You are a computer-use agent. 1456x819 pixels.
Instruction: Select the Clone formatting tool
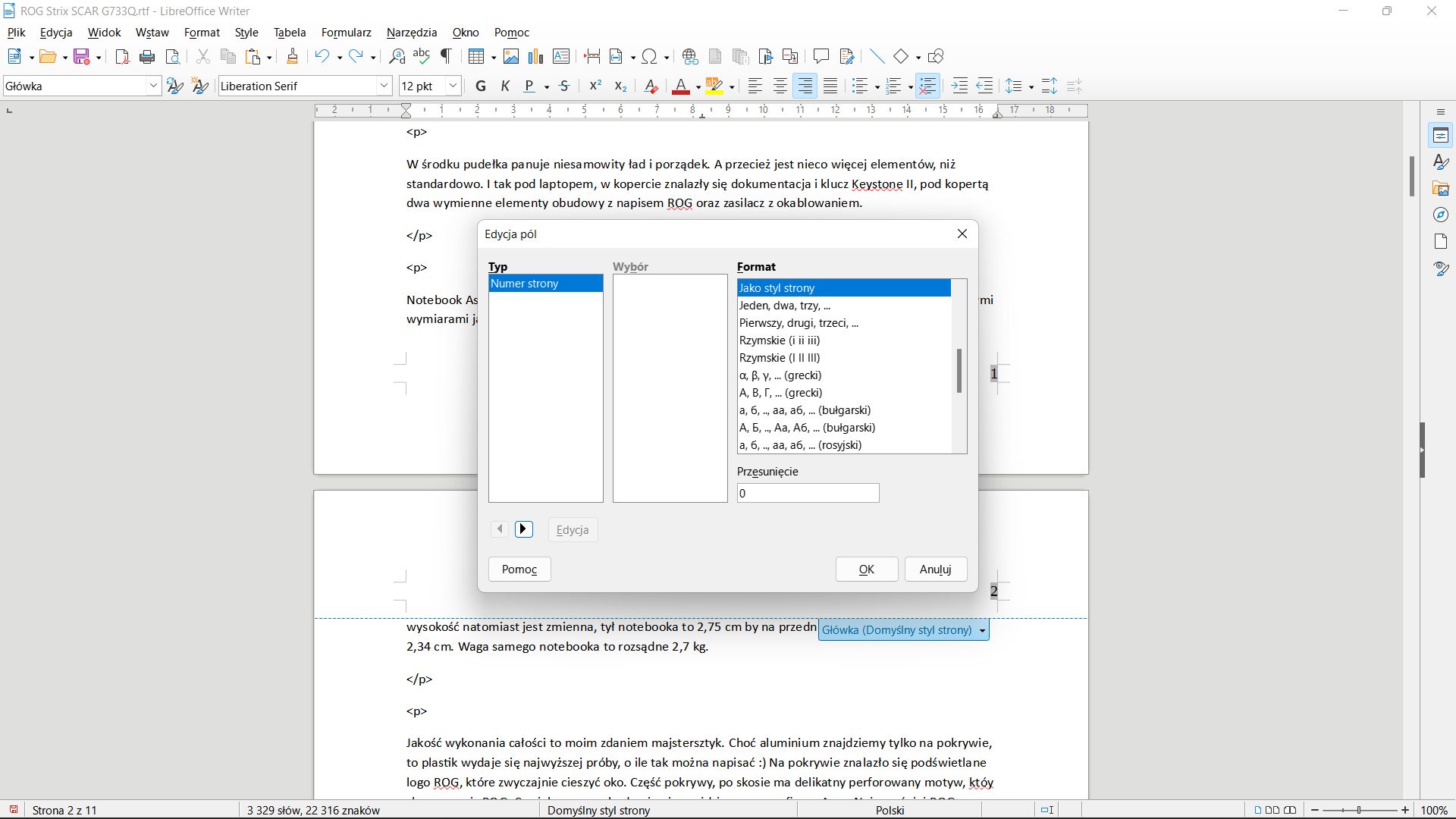pyautogui.click(x=292, y=56)
